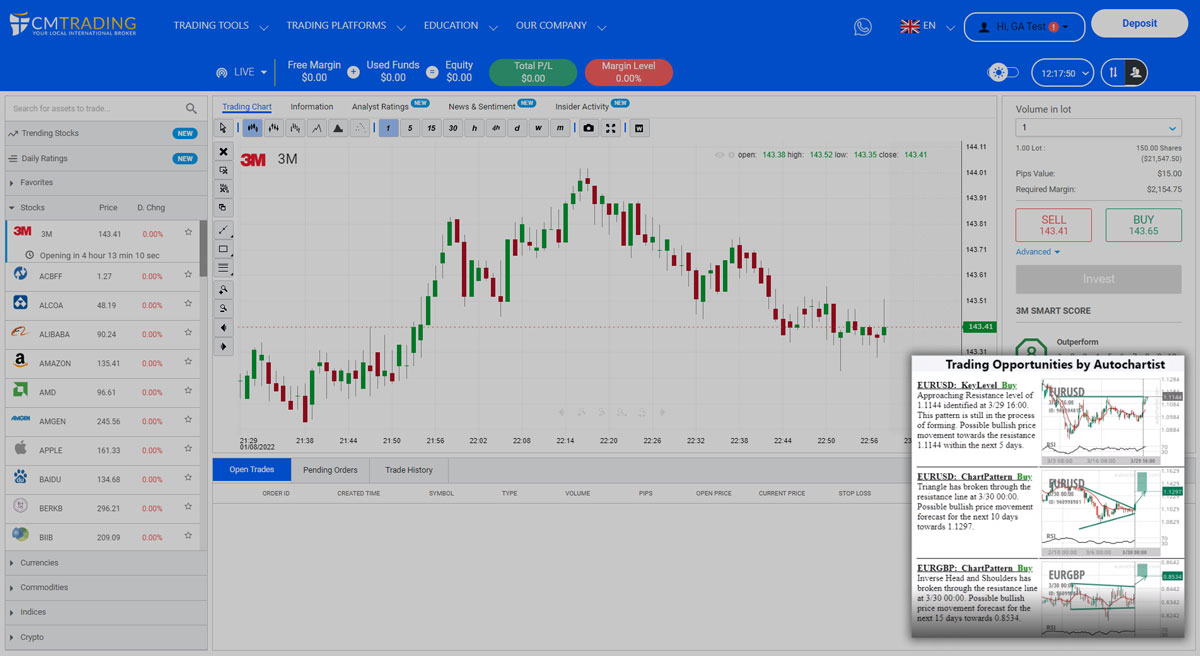Open the Trading Platforms dropdown menu
This screenshot has height=656, width=1200.
[346, 26]
